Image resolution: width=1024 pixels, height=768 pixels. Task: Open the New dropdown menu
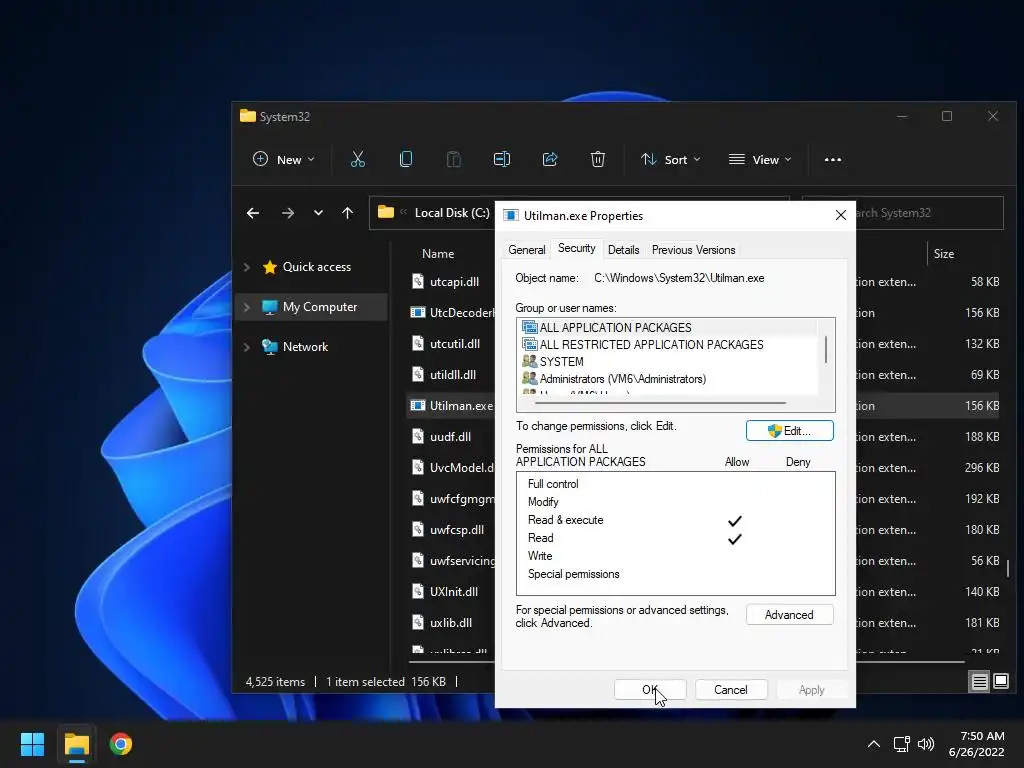284,159
